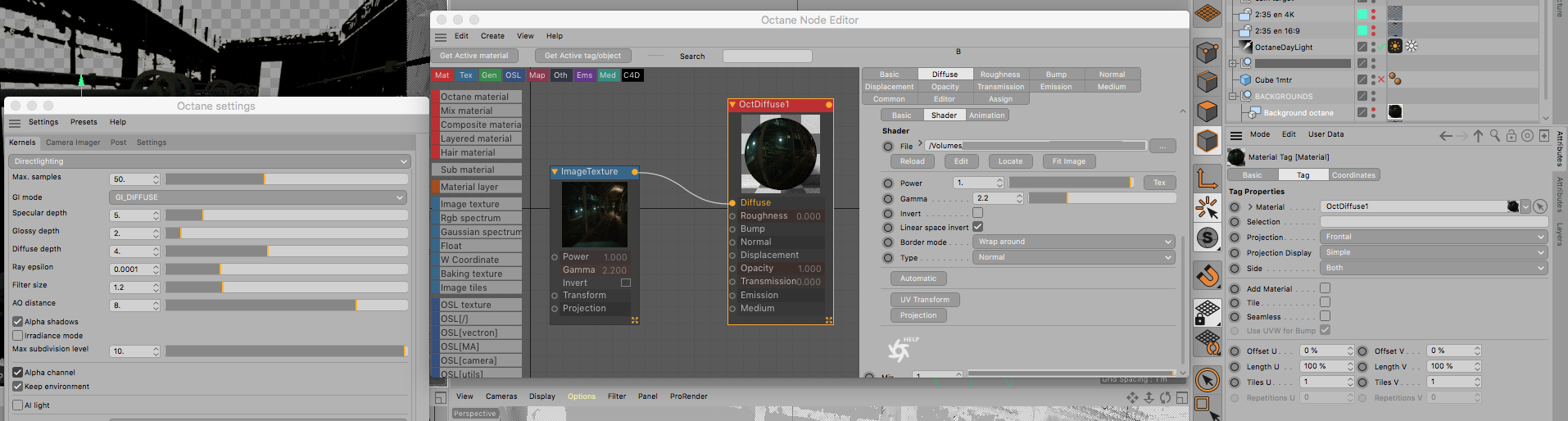Enable the Tile checkbox in Tag Properties
1568x421 pixels.
(1325, 302)
